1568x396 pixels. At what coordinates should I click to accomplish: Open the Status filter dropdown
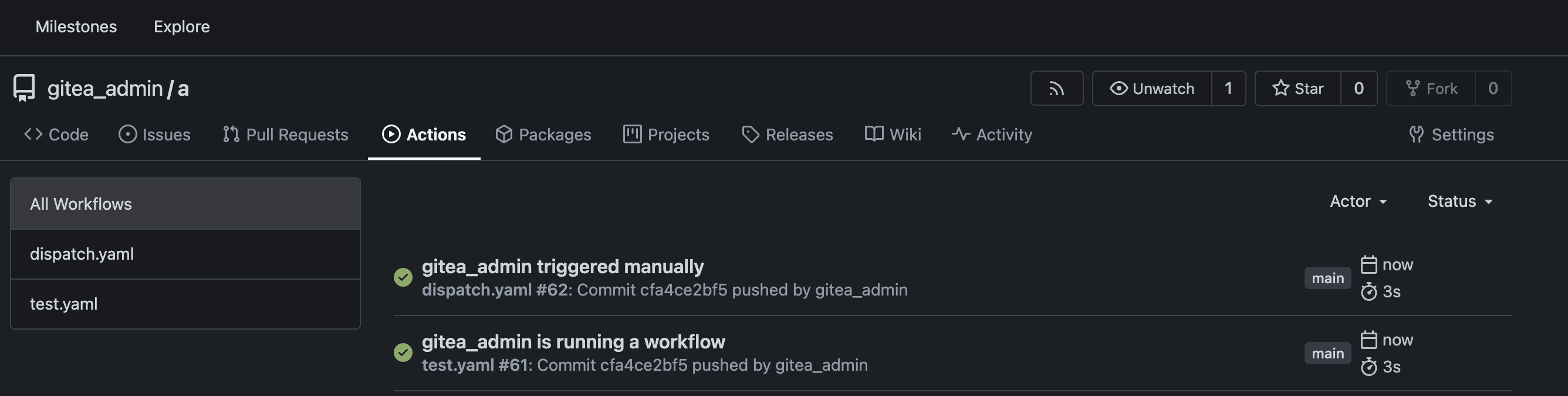click(1459, 202)
